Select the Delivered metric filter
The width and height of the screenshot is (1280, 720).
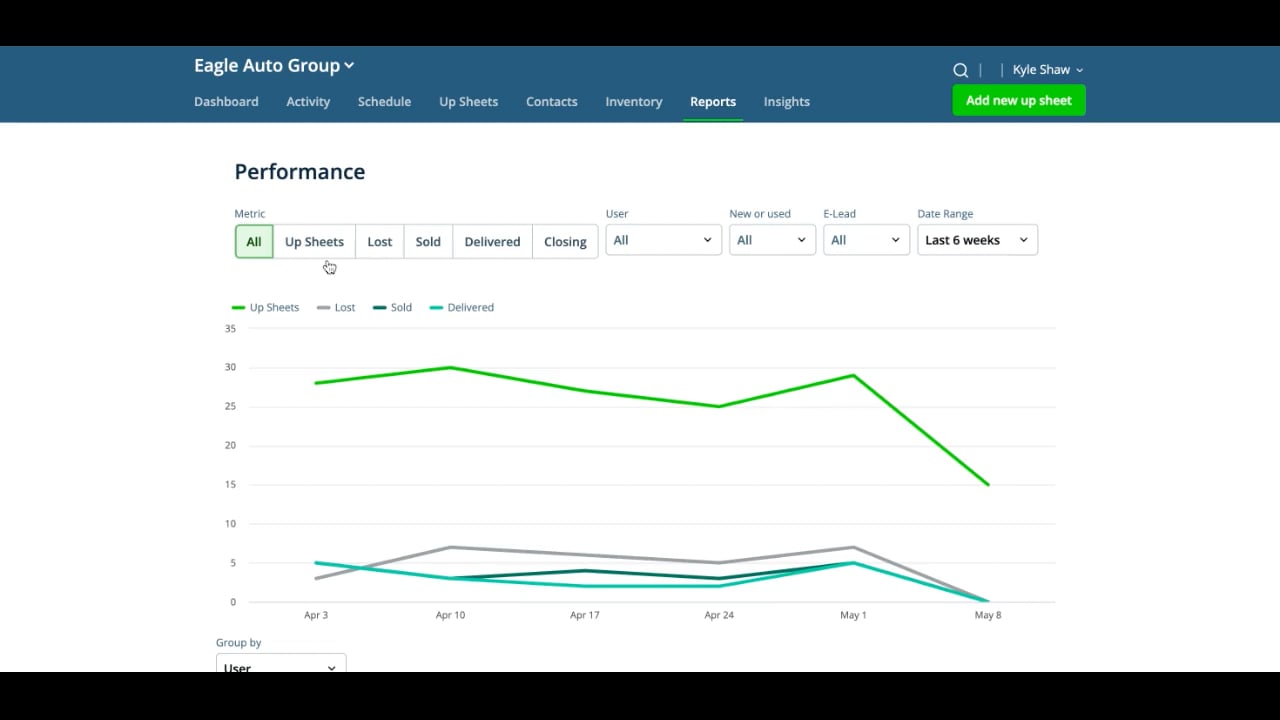492,241
